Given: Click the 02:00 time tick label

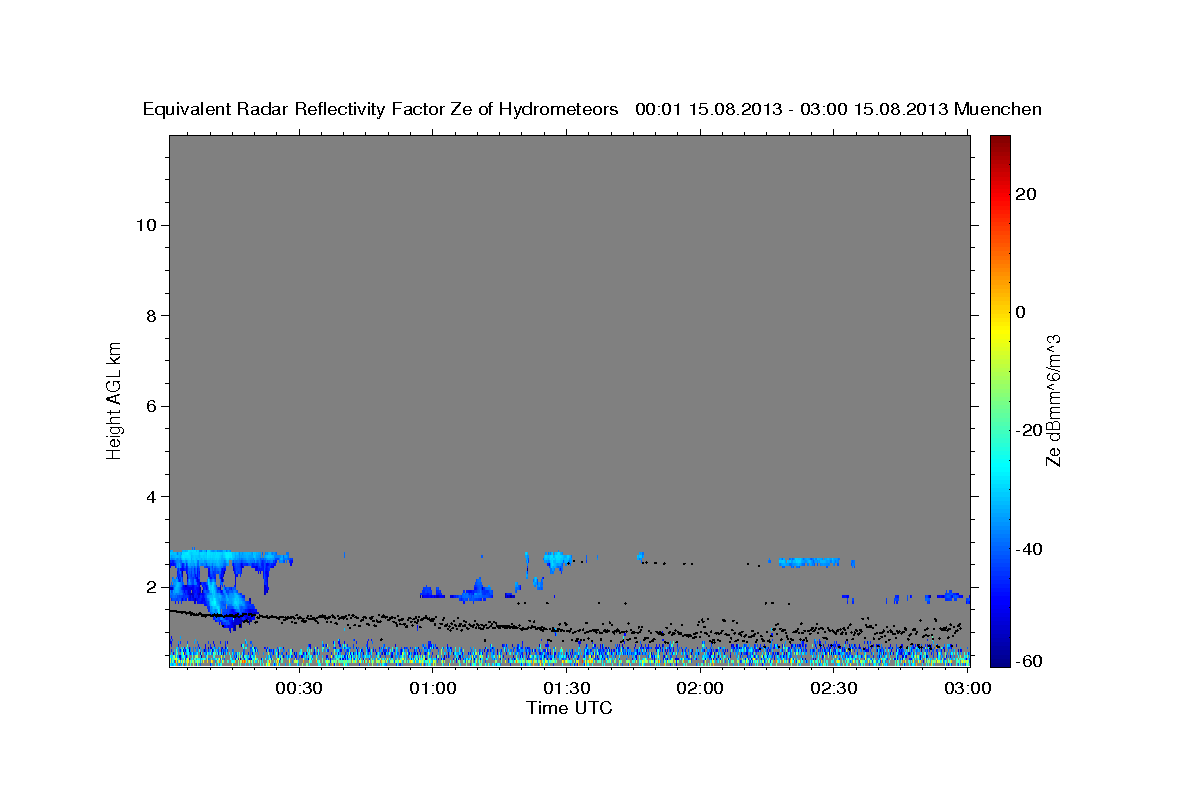Looking at the screenshot, I should pyautogui.click(x=700, y=689).
